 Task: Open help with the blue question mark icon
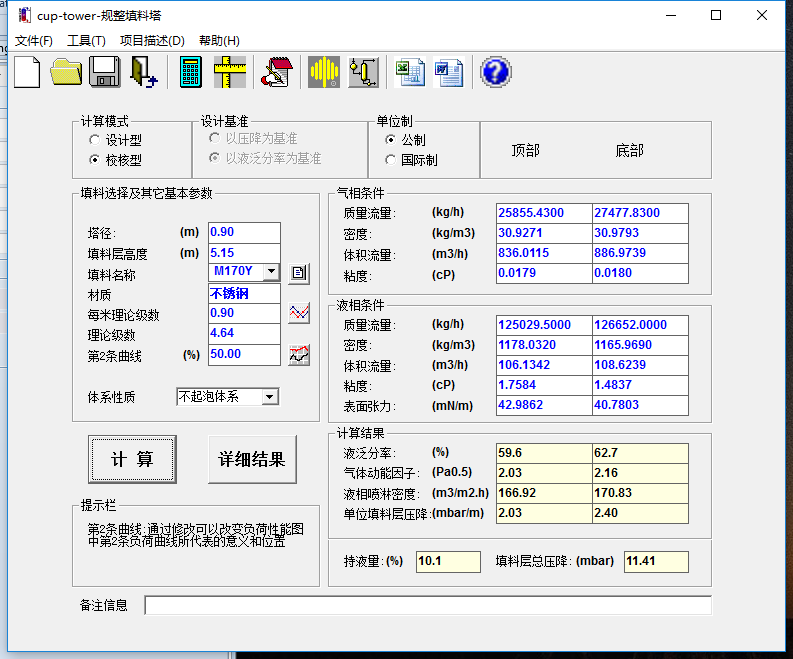click(496, 72)
